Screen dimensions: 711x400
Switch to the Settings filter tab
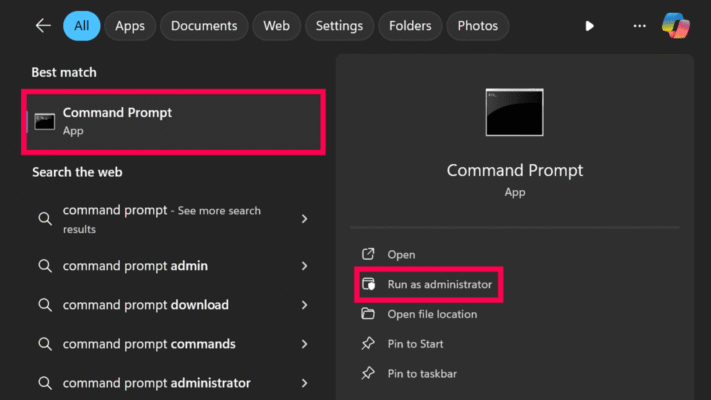339,26
